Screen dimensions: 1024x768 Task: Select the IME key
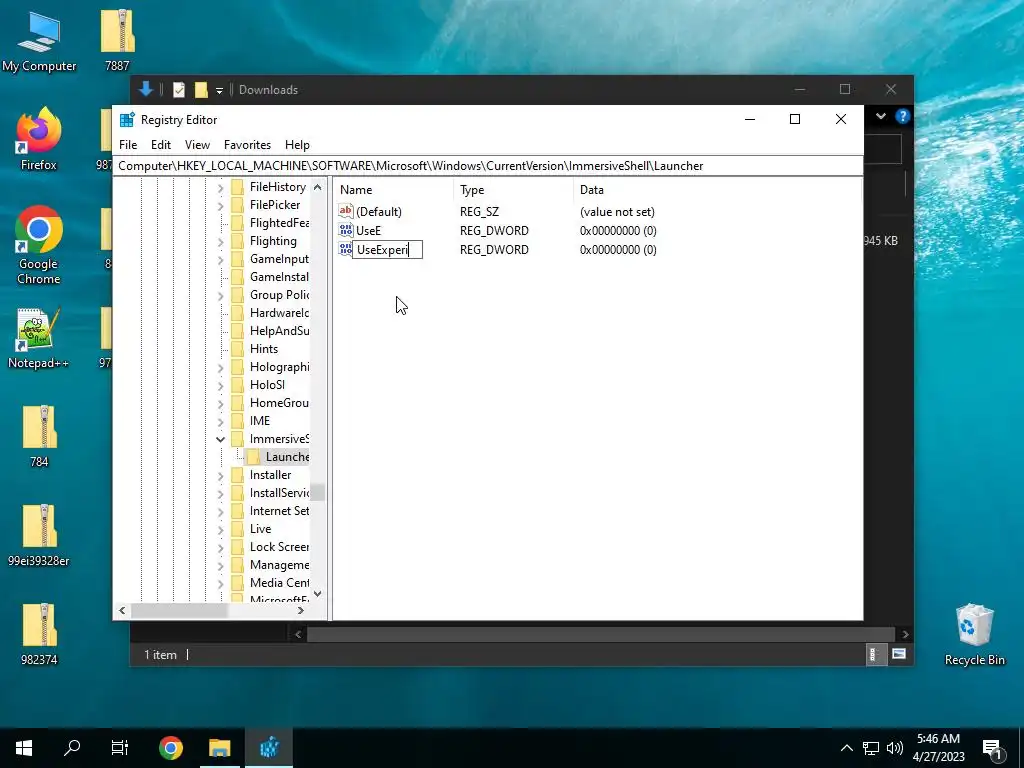point(260,421)
